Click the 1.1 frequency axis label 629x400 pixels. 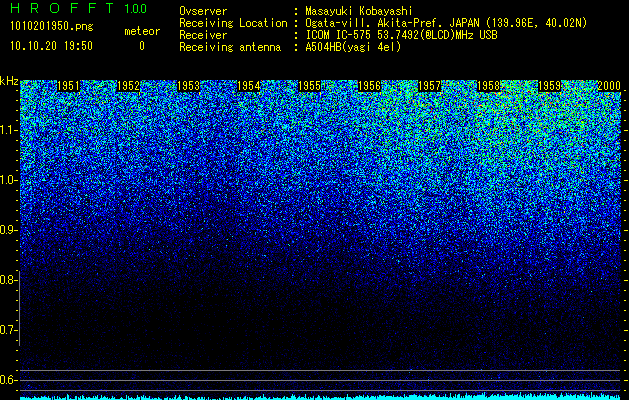(8, 130)
